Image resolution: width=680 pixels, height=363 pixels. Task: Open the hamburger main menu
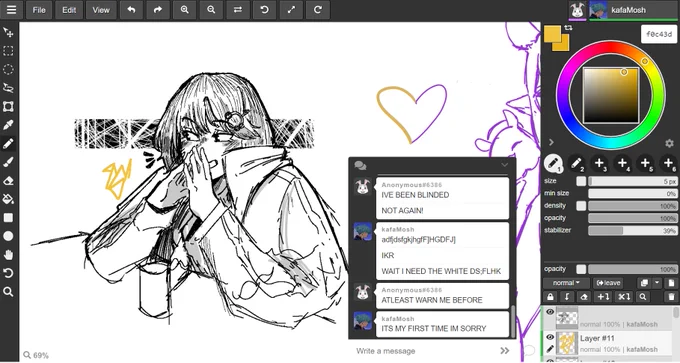[11, 10]
